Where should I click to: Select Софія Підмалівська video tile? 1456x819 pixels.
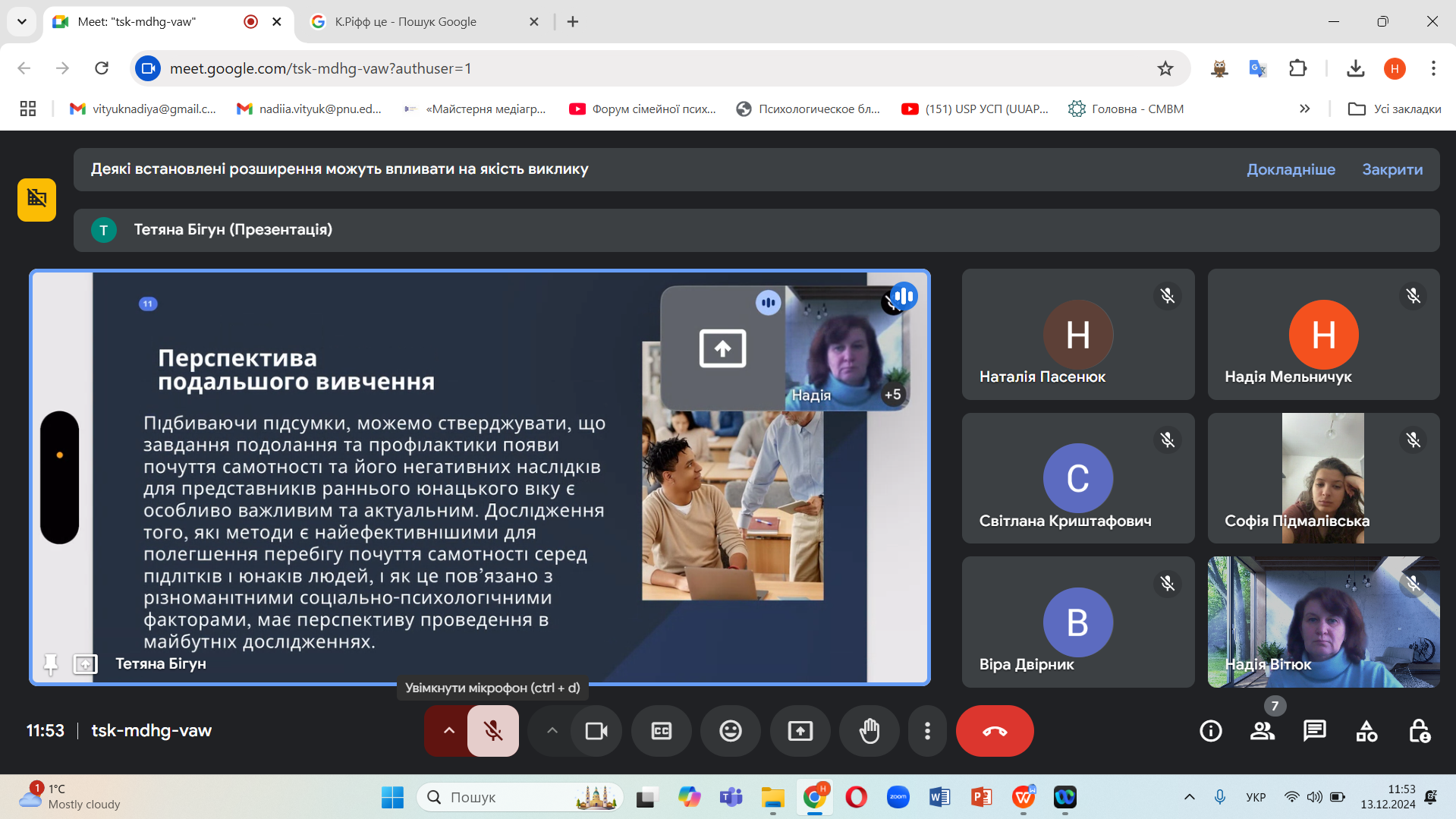pyautogui.click(x=1322, y=478)
